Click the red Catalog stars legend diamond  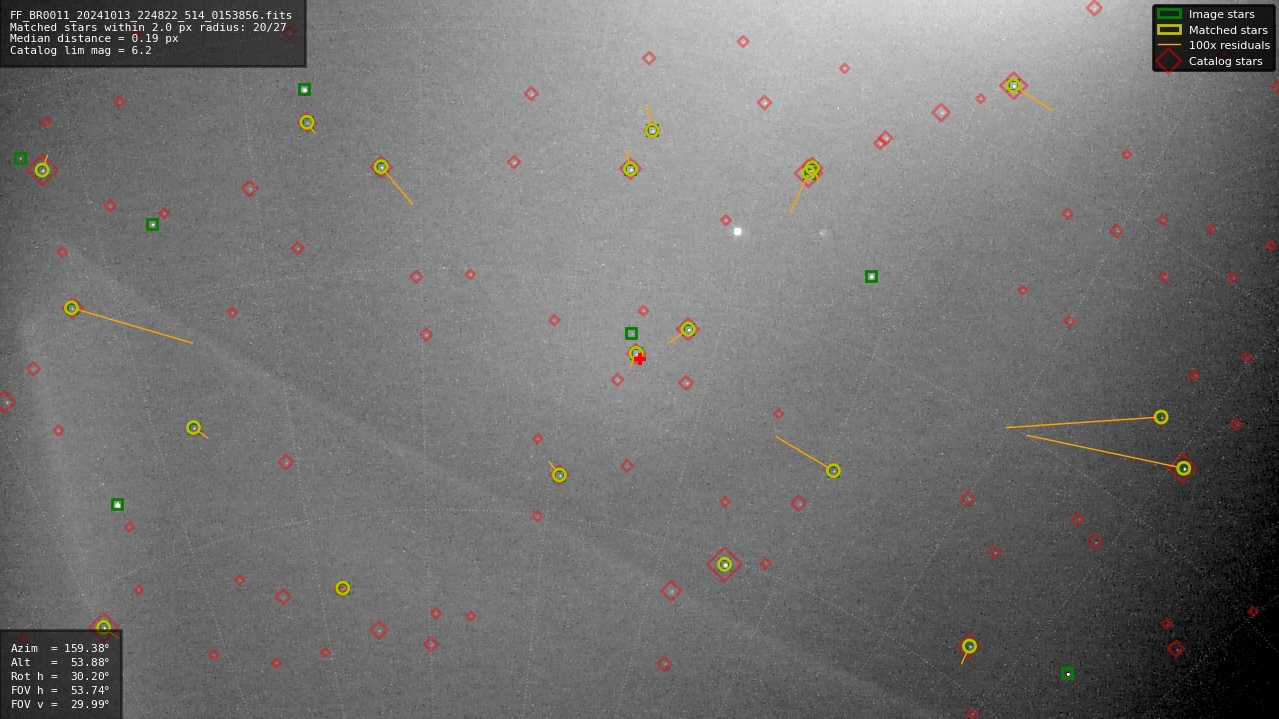pos(1168,61)
